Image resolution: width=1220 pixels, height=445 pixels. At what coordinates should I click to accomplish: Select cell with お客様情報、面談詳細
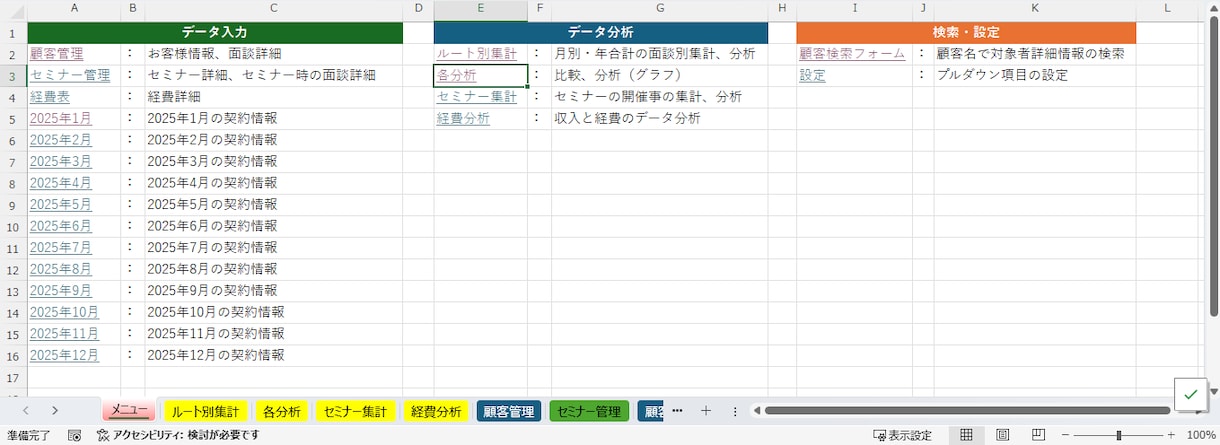pyautogui.click(x=274, y=53)
